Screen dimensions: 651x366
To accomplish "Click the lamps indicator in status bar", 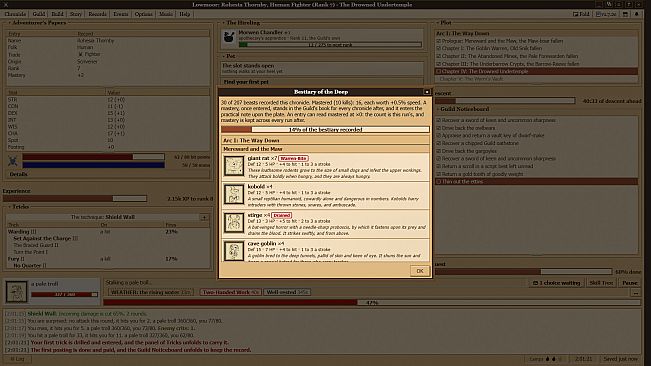I will (x=546, y=359).
